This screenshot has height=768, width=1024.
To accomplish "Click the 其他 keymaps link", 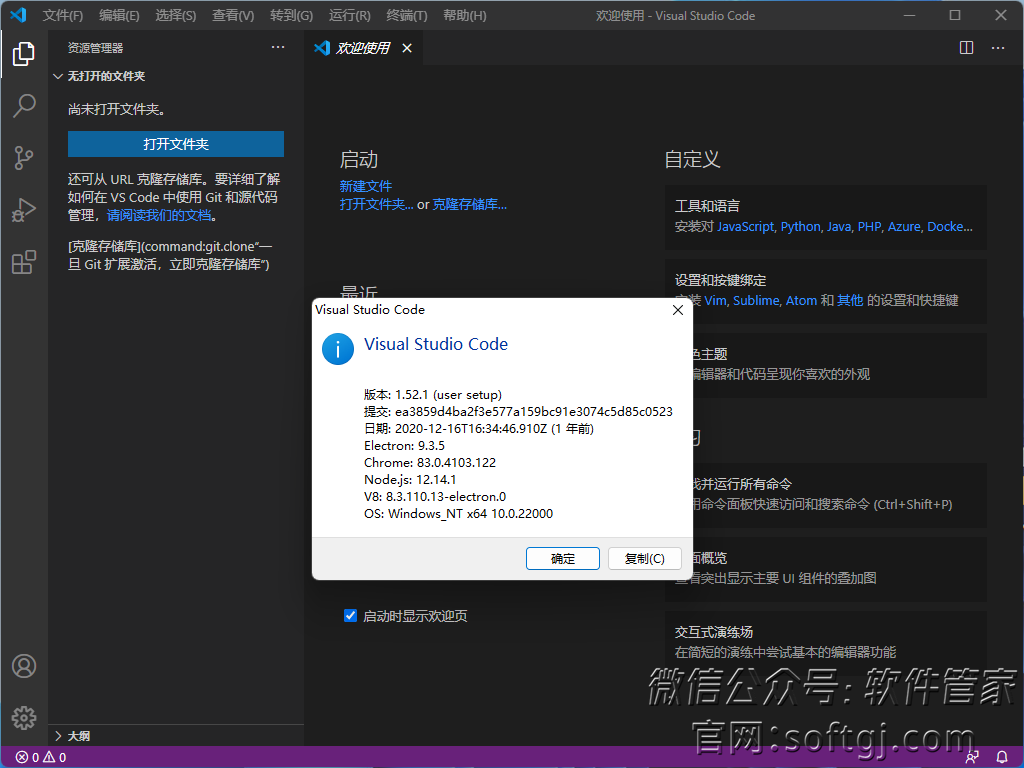I will [850, 300].
